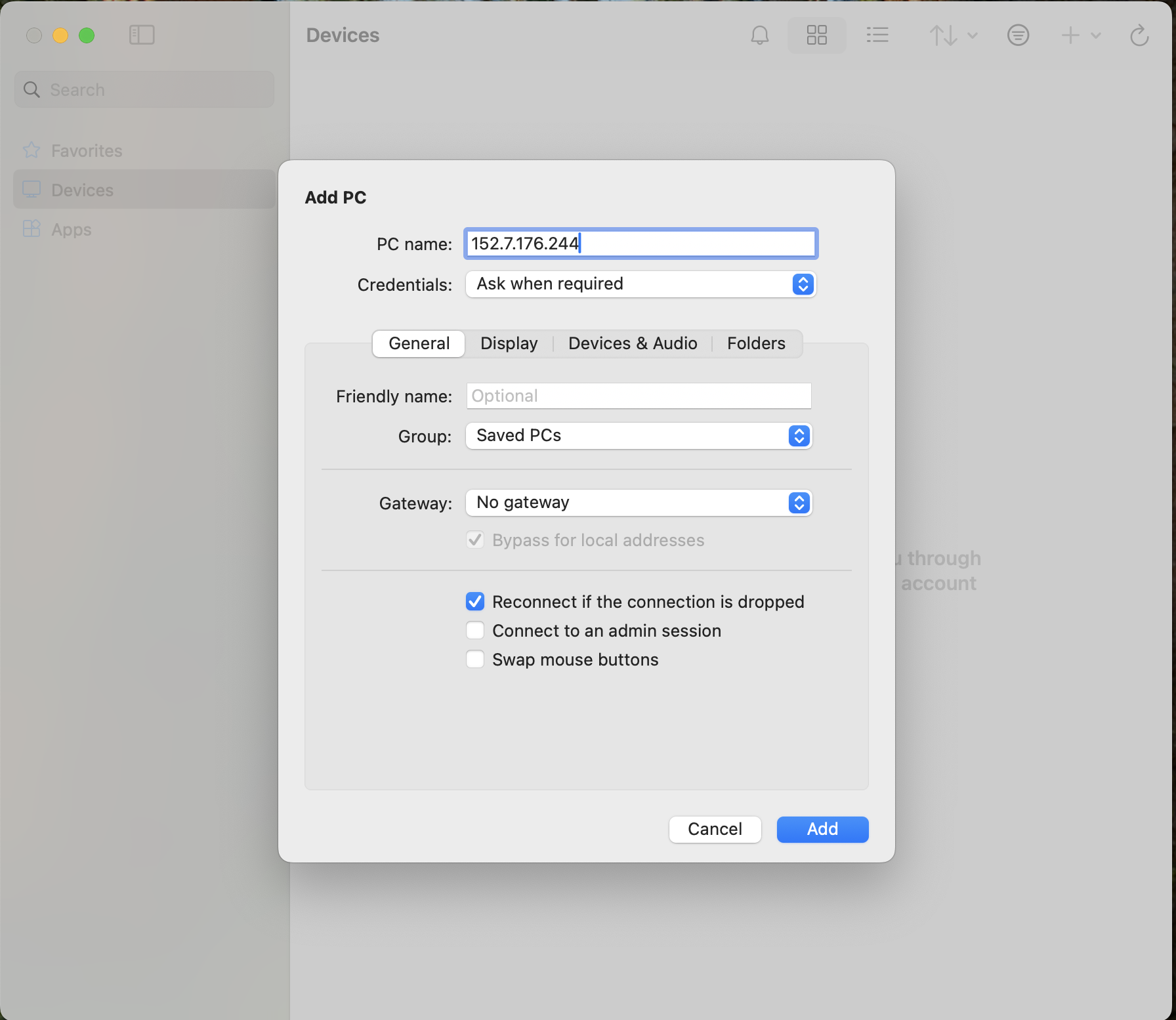Click the Friendly name input field
The height and width of the screenshot is (1020, 1176).
[x=639, y=396]
